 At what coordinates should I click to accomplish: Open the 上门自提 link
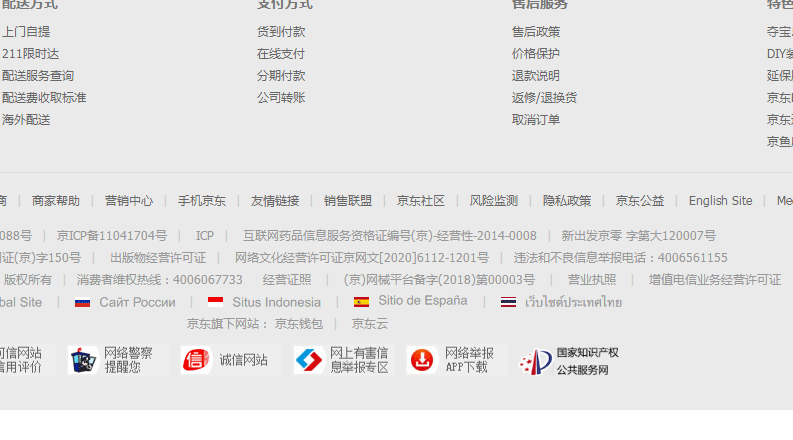(x=26, y=32)
